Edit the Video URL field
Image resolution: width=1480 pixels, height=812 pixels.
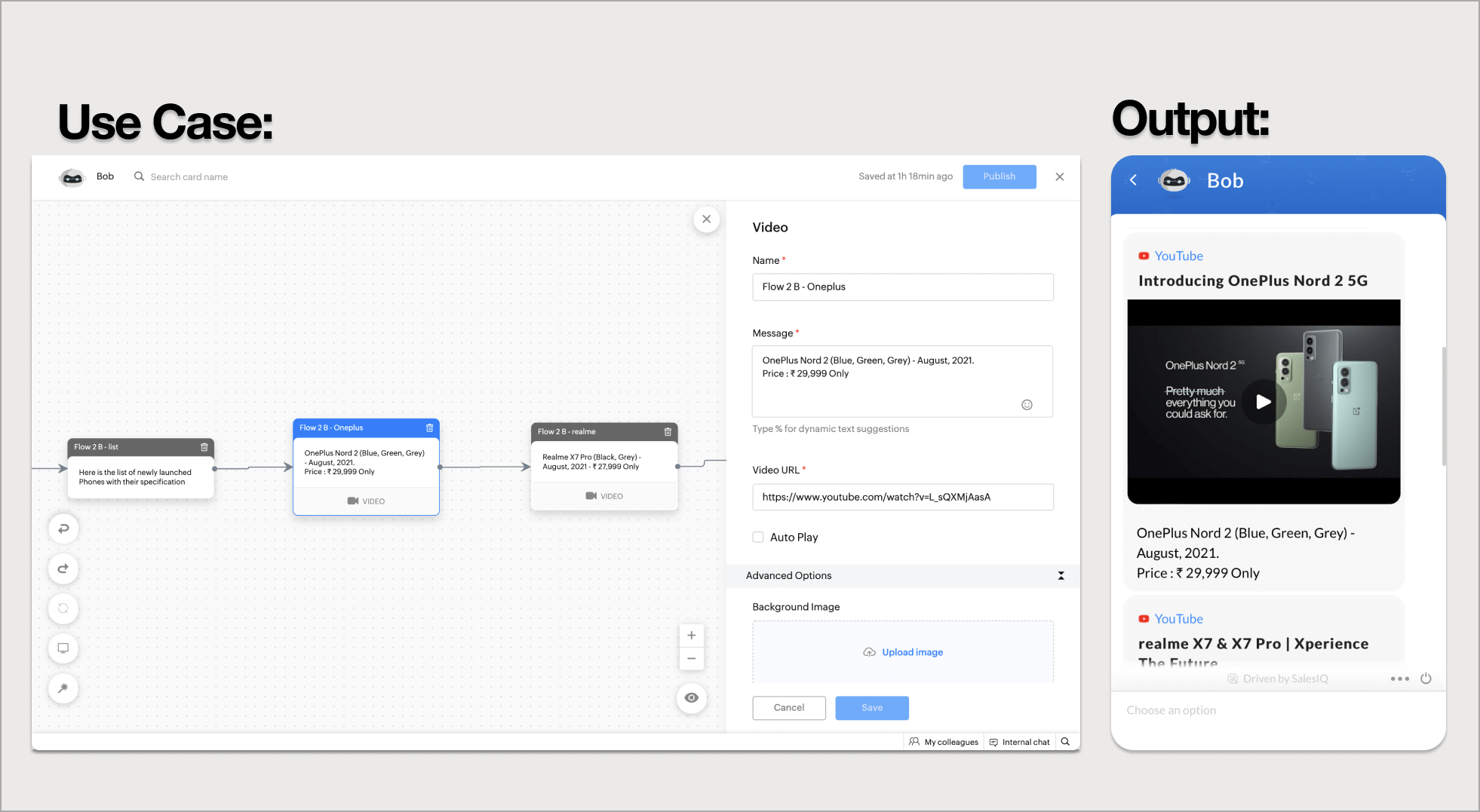pyautogui.click(x=902, y=497)
